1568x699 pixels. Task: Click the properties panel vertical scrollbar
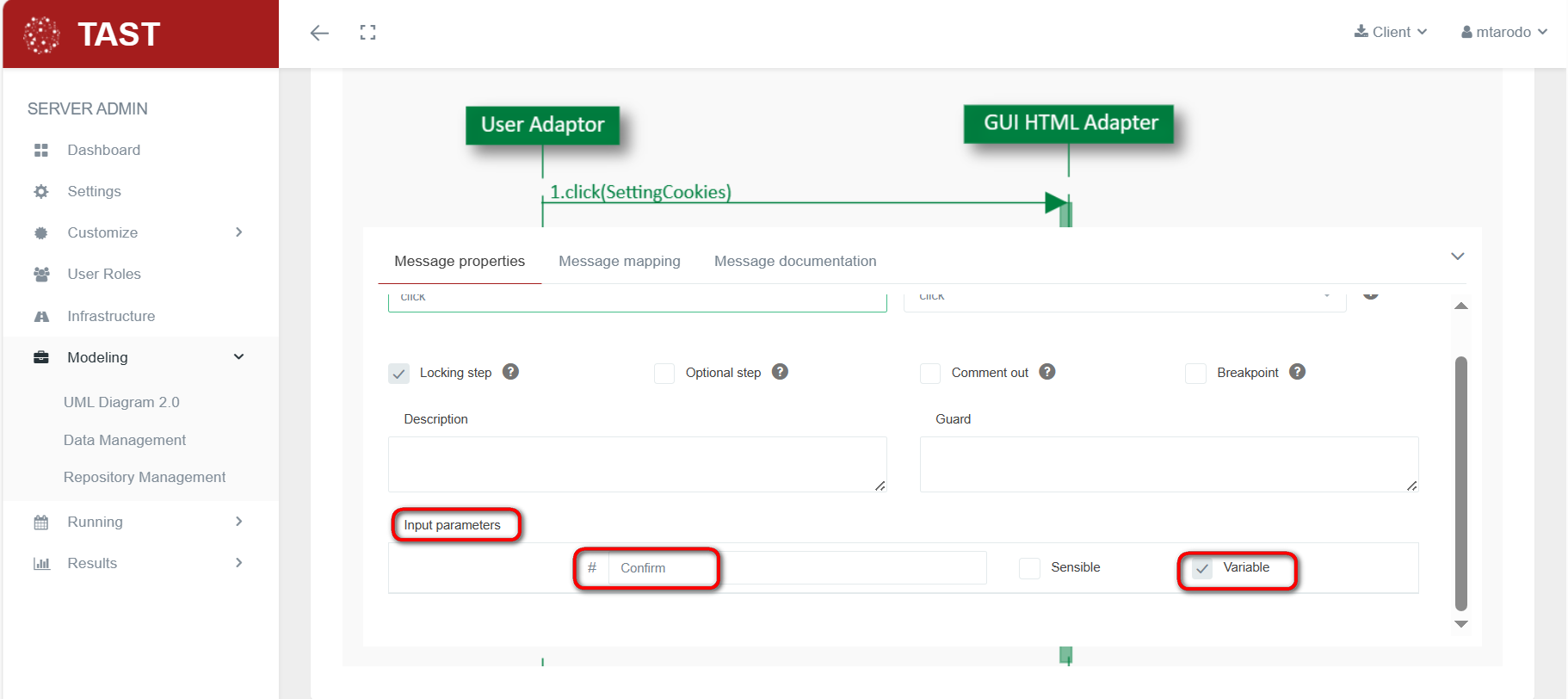pyautogui.click(x=1460, y=482)
